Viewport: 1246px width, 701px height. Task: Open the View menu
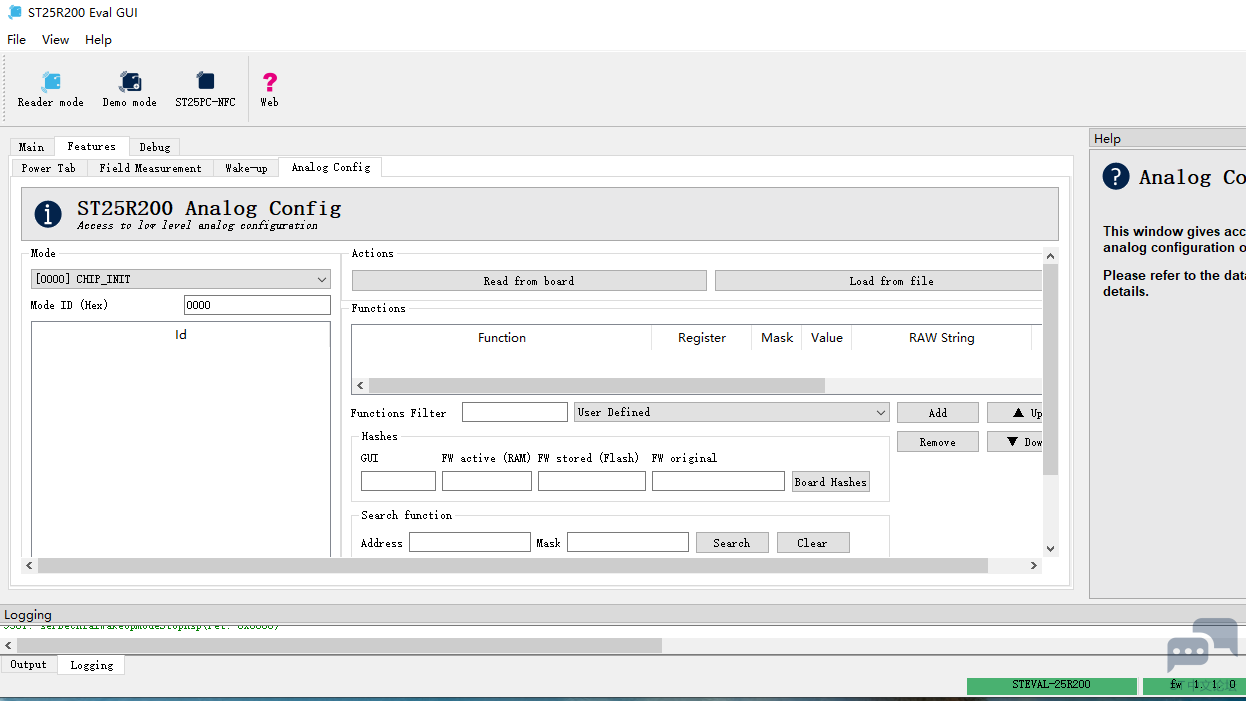pyautogui.click(x=55, y=40)
